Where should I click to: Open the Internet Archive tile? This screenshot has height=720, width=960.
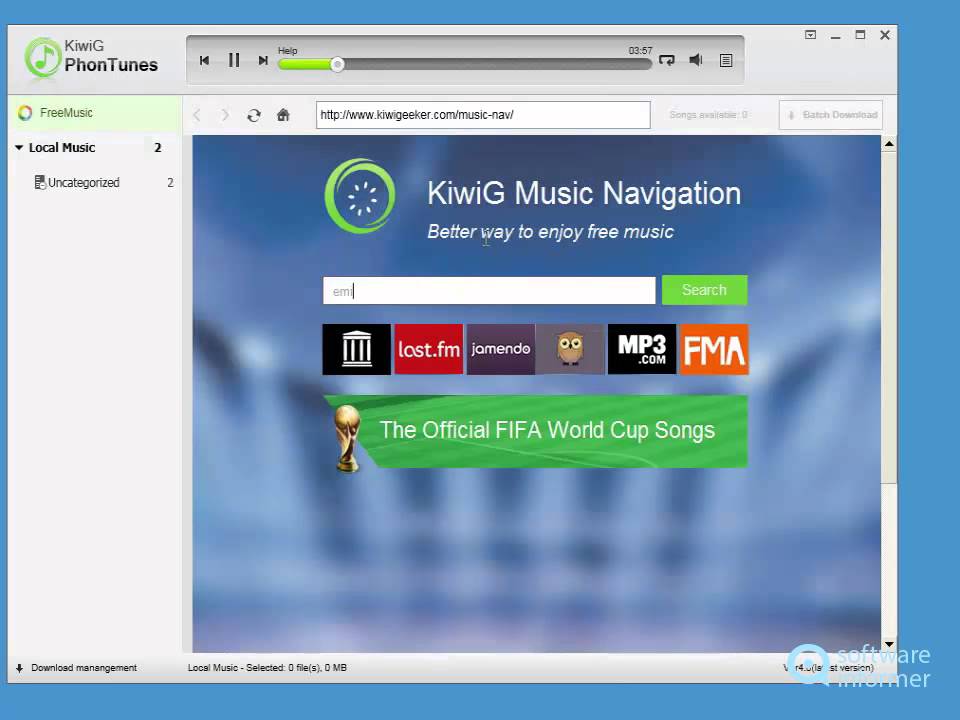tap(356, 349)
